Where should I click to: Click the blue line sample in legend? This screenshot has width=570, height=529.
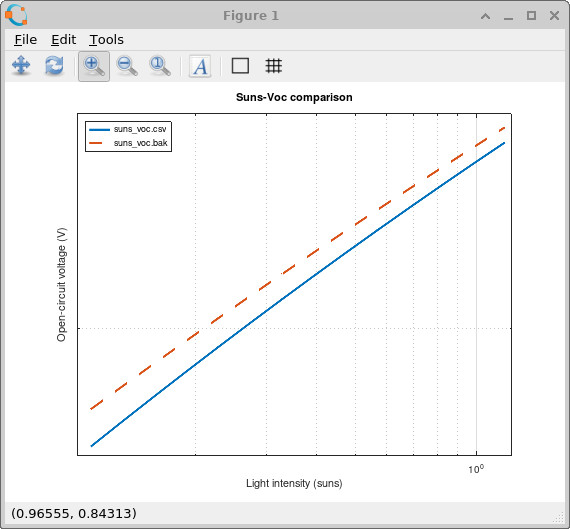point(99,129)
